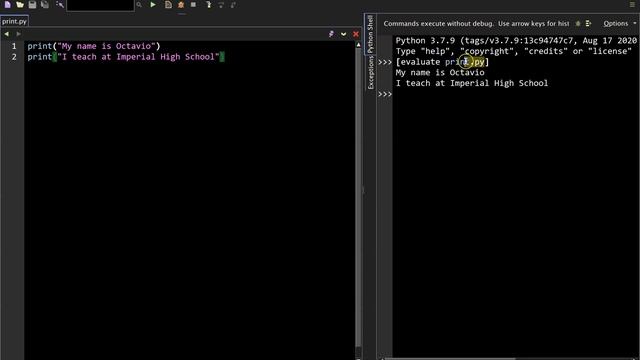The width and height of the screenshot is (640, 360).
Task: Save the current file
Action: pyautogui.click(x=32, y=4)
